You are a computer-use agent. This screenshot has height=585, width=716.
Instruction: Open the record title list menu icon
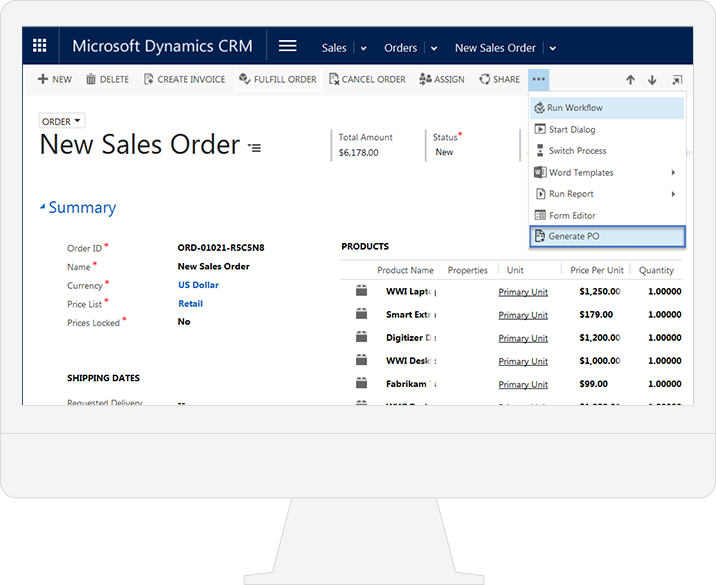tap(254, 148)
